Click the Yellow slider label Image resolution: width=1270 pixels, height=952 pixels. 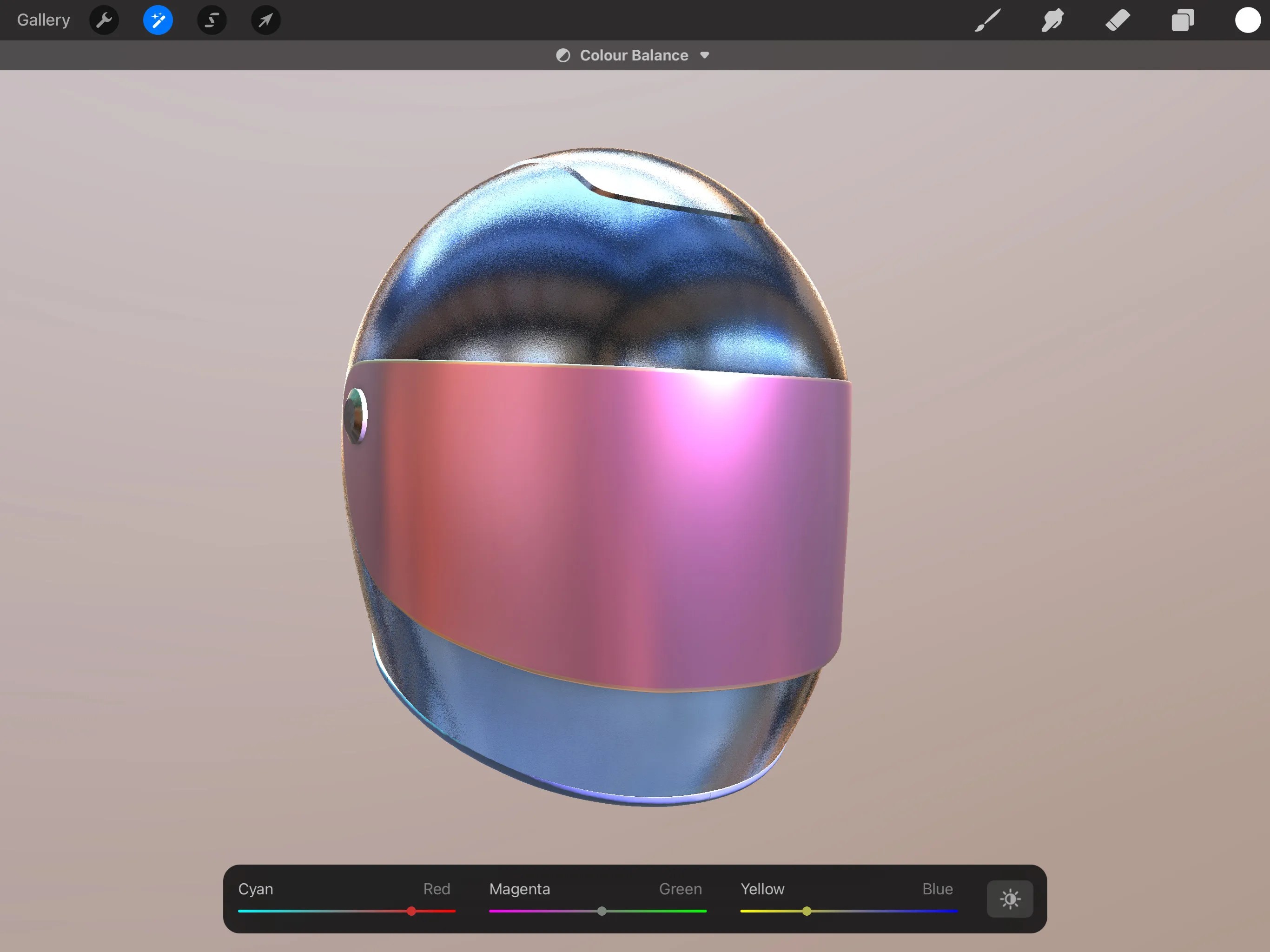pos(762,888)
